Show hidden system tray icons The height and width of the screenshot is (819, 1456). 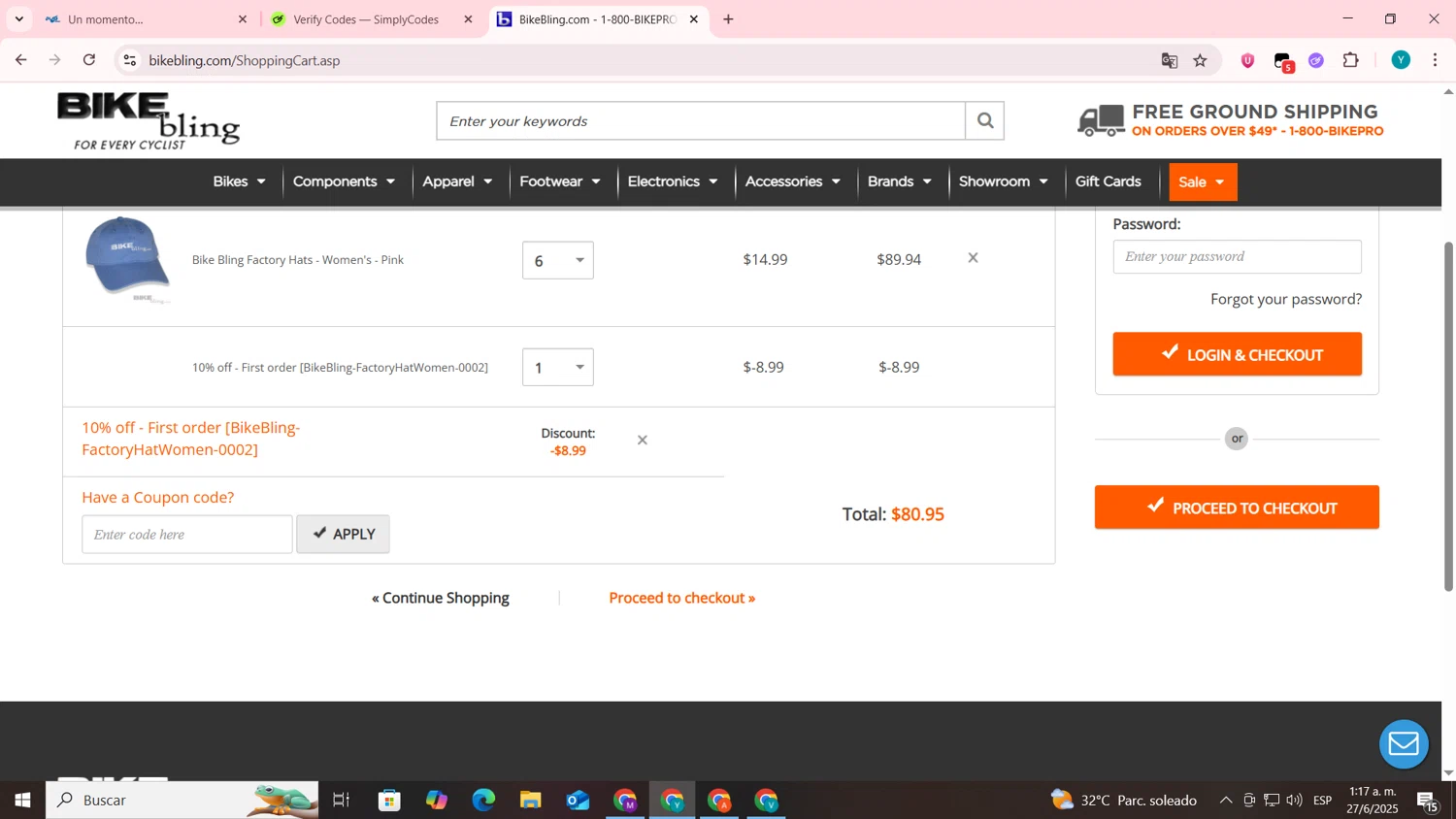click(x=1226, y=801)
